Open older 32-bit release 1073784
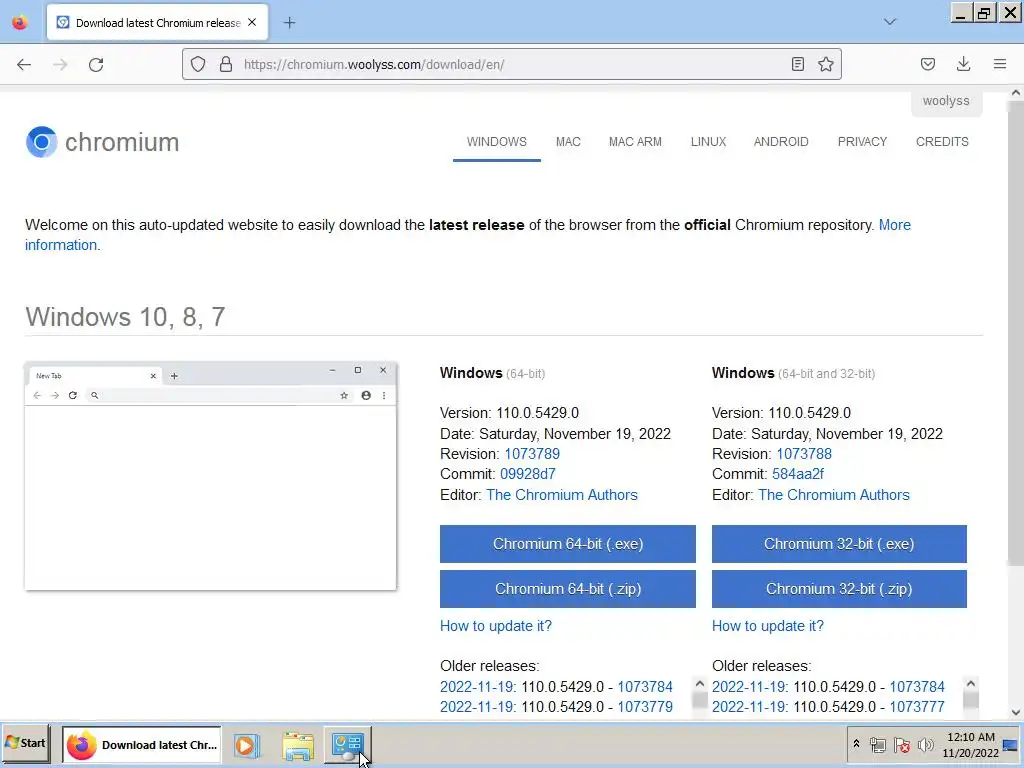This screenshot has width=1024, height=768. point(917,687)
